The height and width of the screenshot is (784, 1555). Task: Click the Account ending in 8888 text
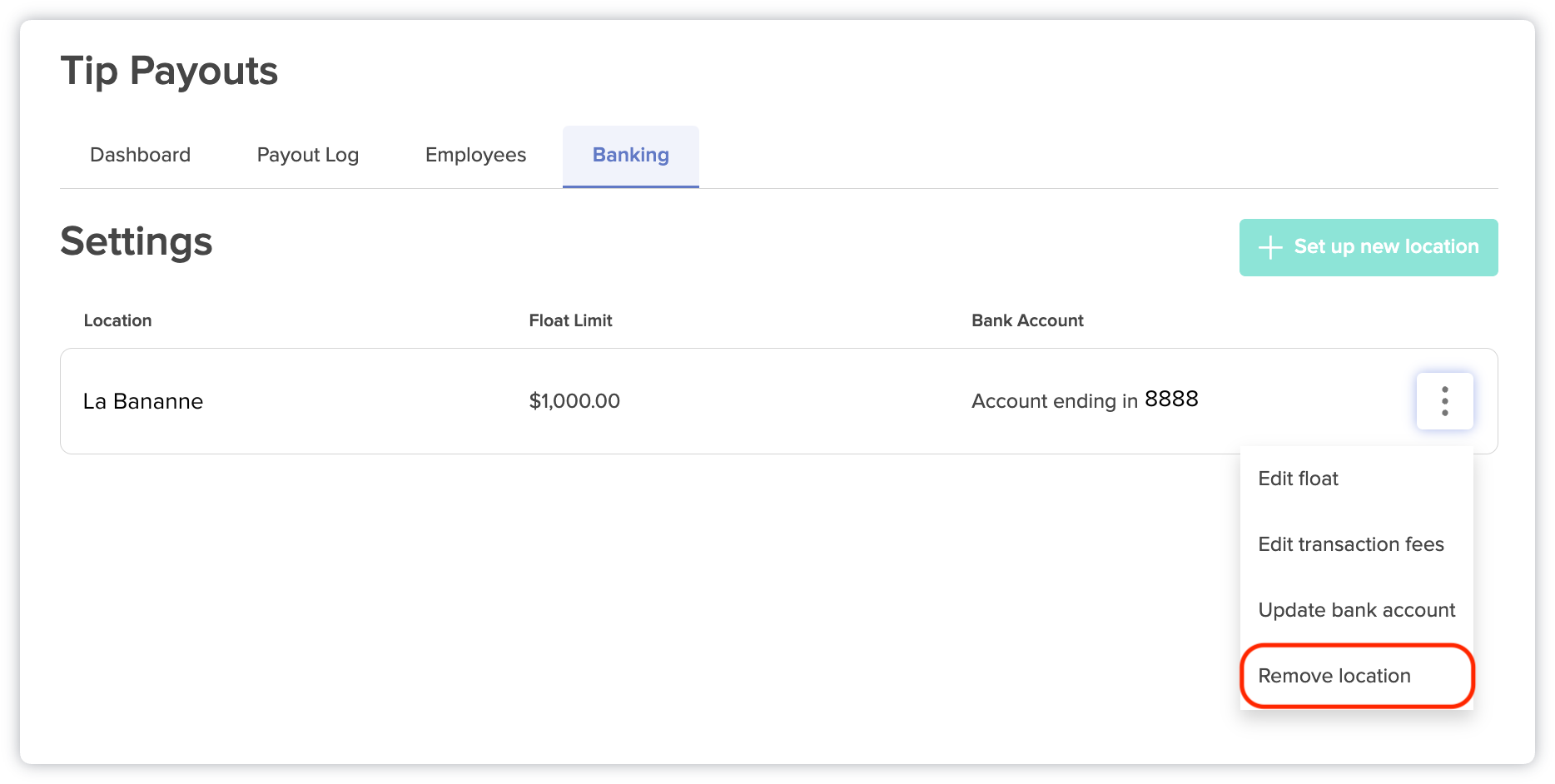point(1084,400)
